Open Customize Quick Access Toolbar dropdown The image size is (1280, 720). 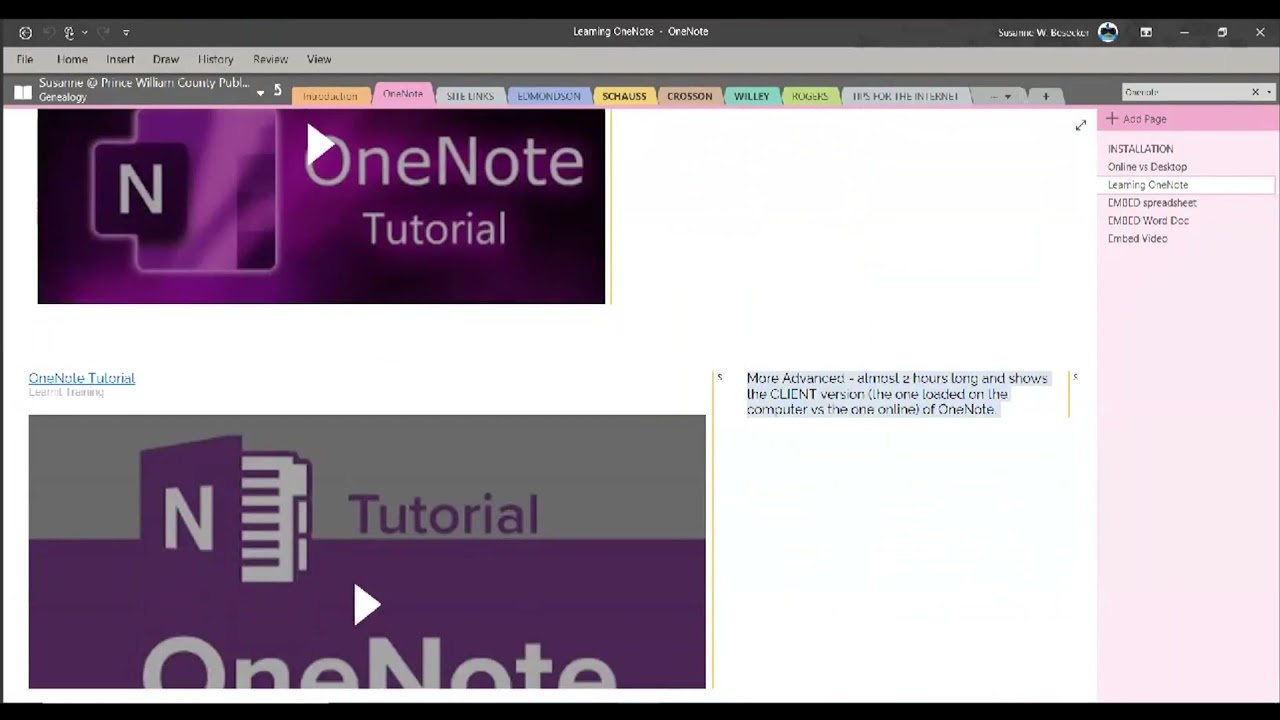[x=126, y=33]
